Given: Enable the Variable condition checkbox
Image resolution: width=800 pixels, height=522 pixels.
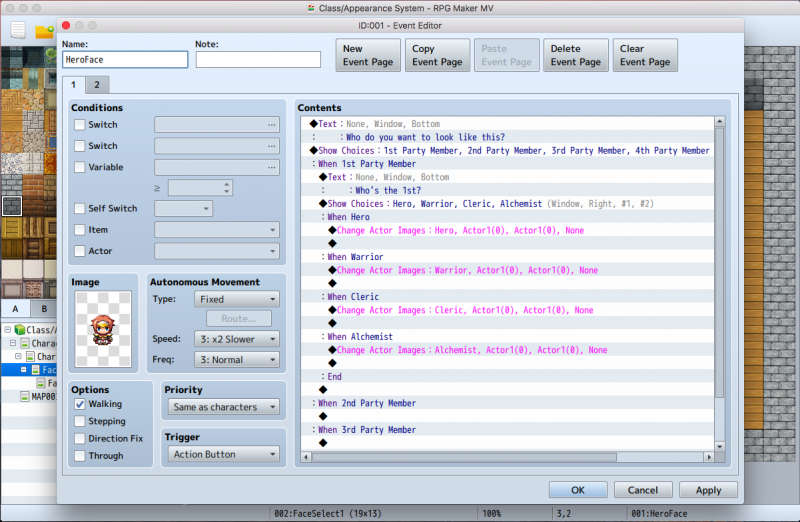Looking at the screenshot, I should point(80,167).
